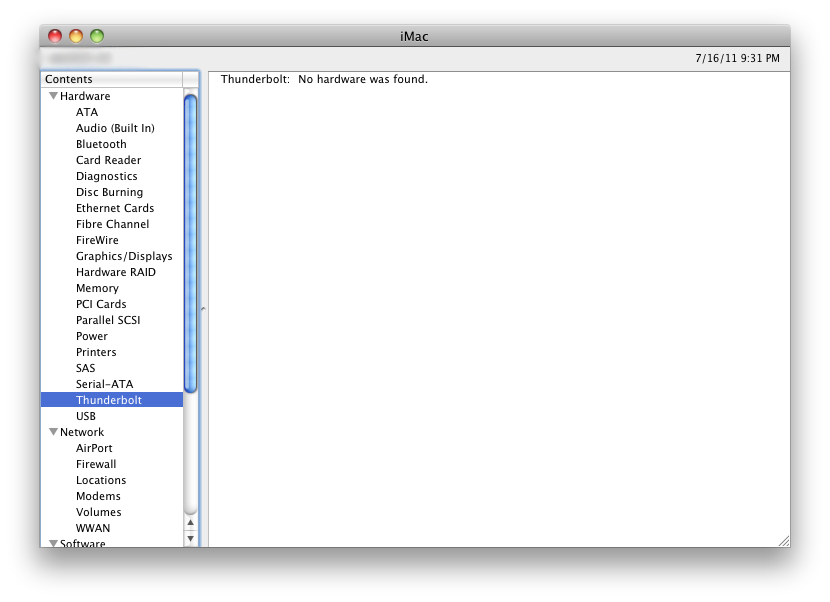View FireWire hardware details
Image resolution: width=830 pixels, height=602 pixels.
tap(97, 240)
